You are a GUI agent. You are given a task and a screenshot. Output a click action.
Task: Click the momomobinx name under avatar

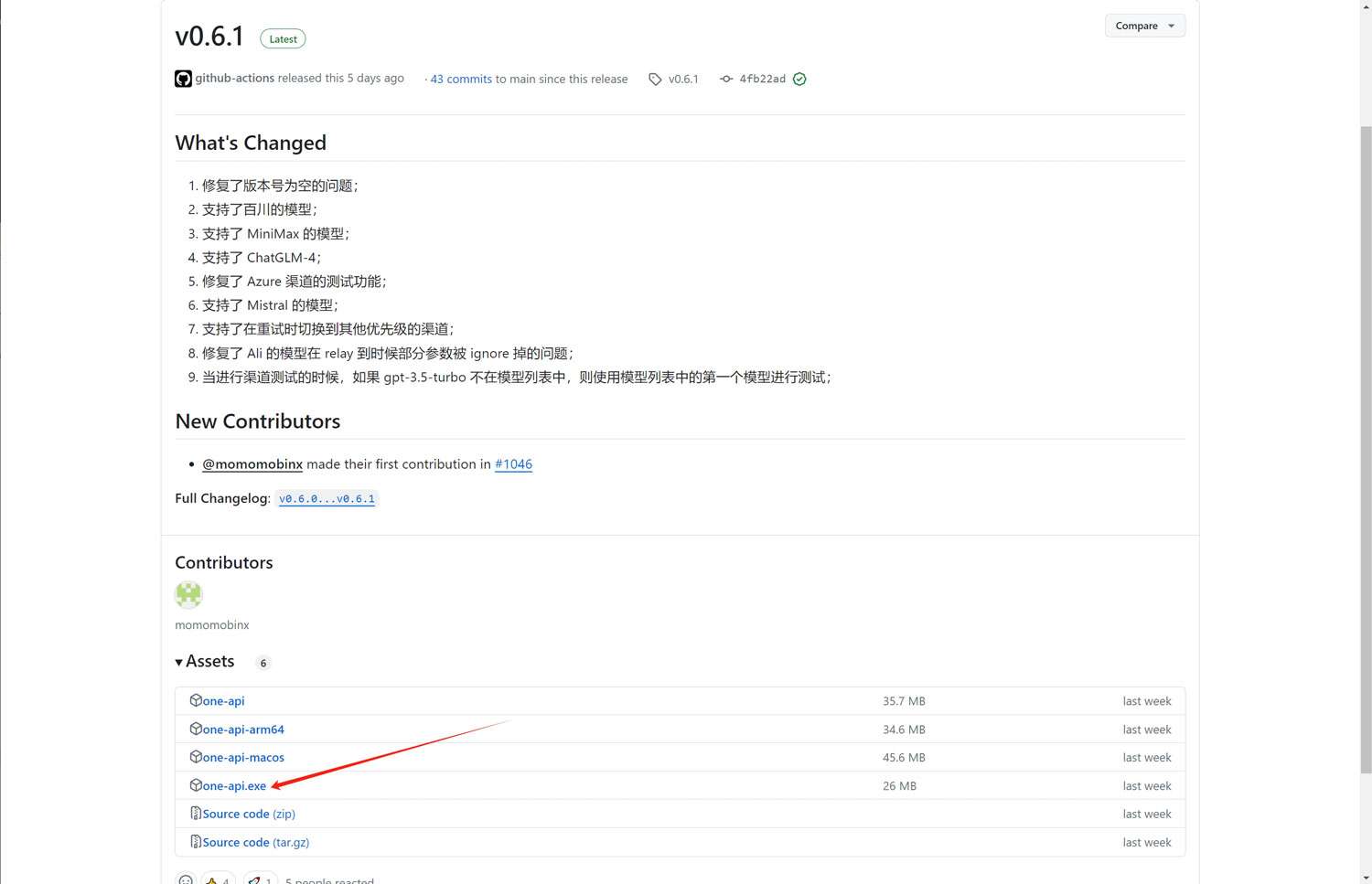coord(212,625)
